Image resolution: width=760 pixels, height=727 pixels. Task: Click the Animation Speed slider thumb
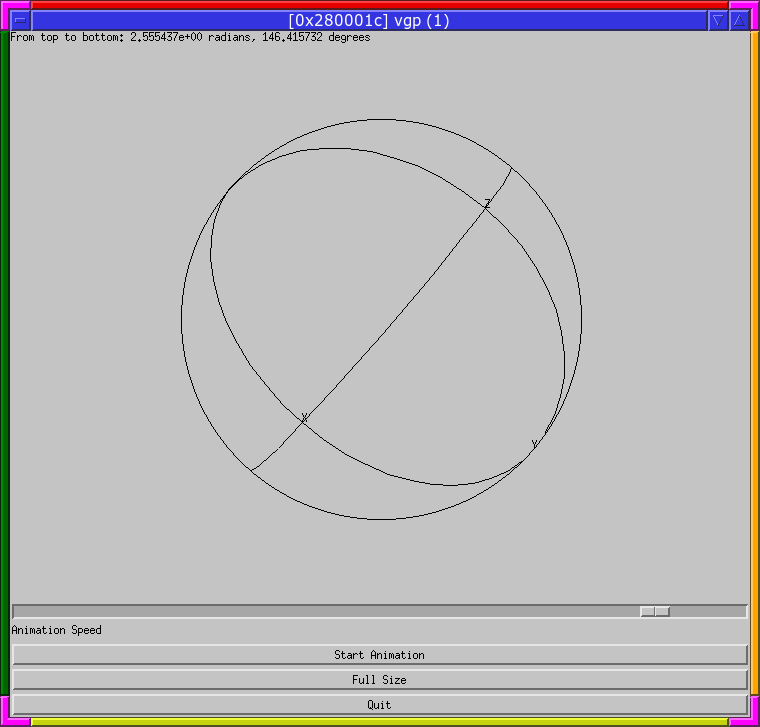pos(655,611)
